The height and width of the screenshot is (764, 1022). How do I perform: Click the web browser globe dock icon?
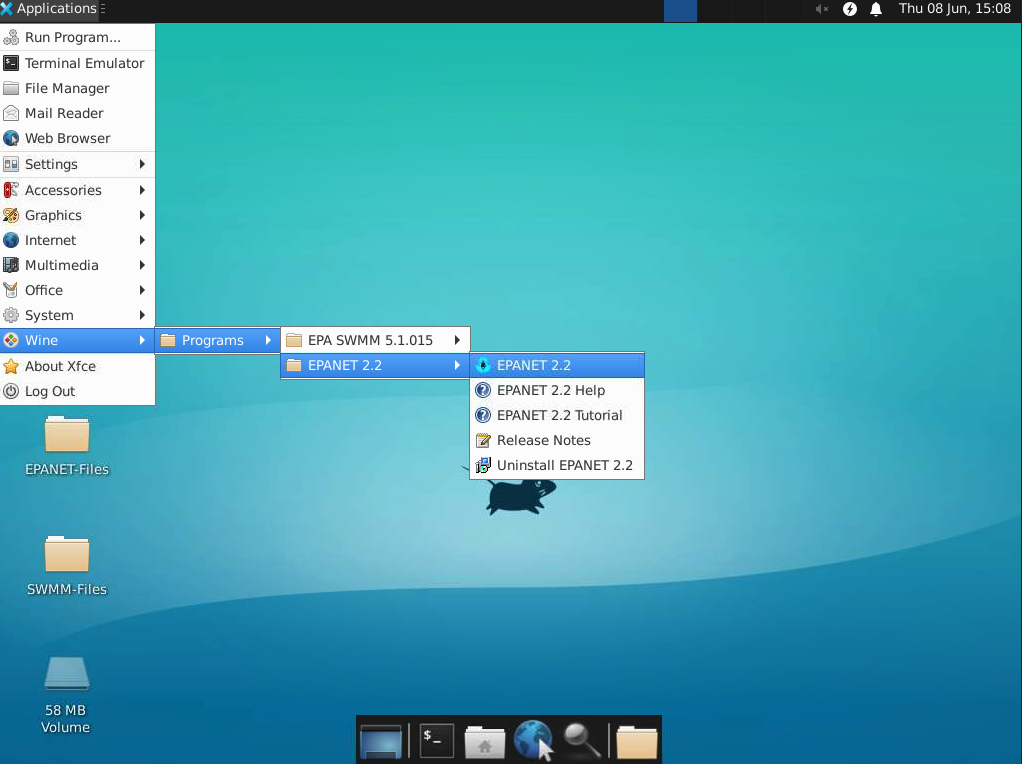click(533, 739)
